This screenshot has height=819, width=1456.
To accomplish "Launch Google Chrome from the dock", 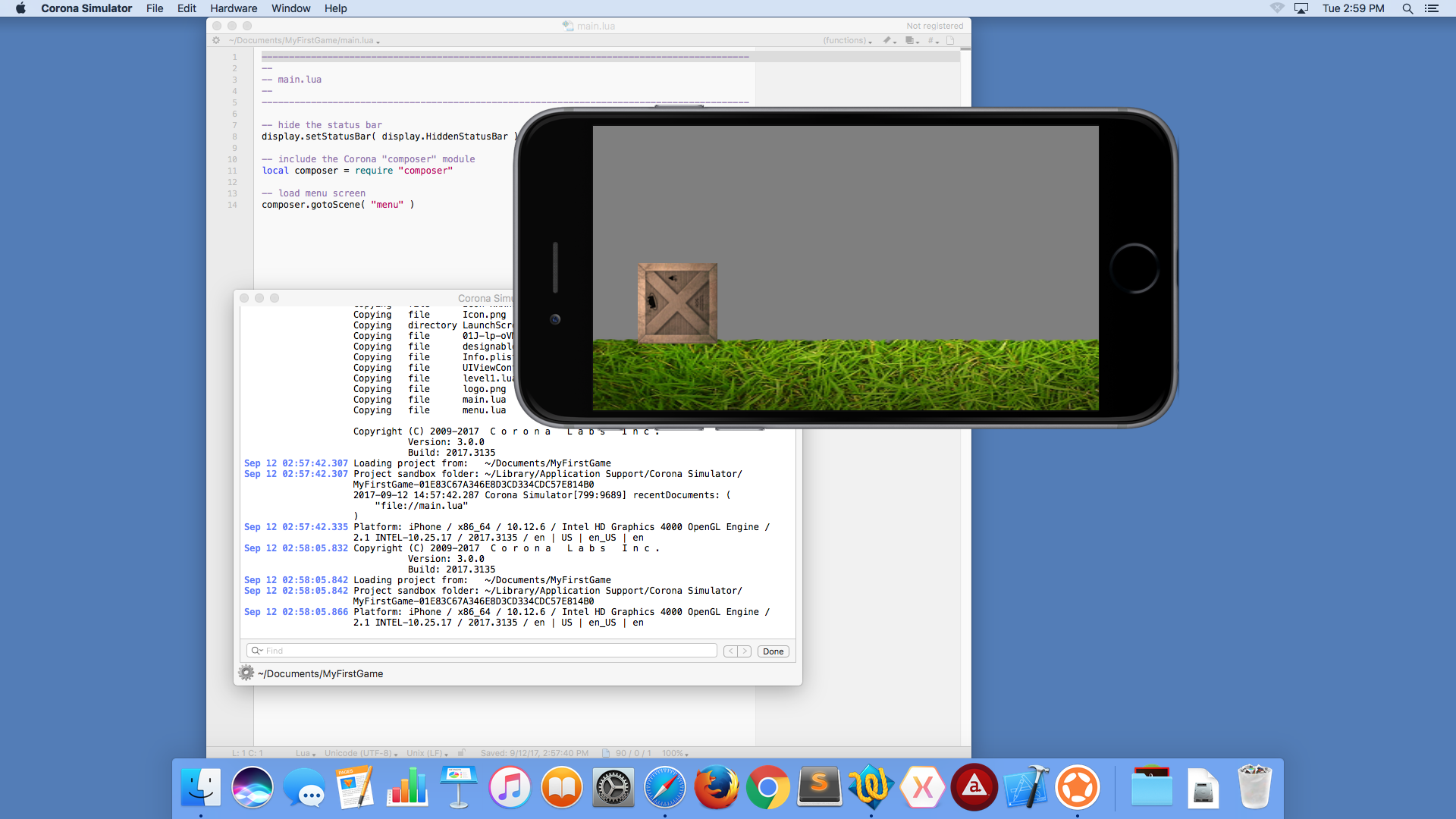I will pos(768,787).
